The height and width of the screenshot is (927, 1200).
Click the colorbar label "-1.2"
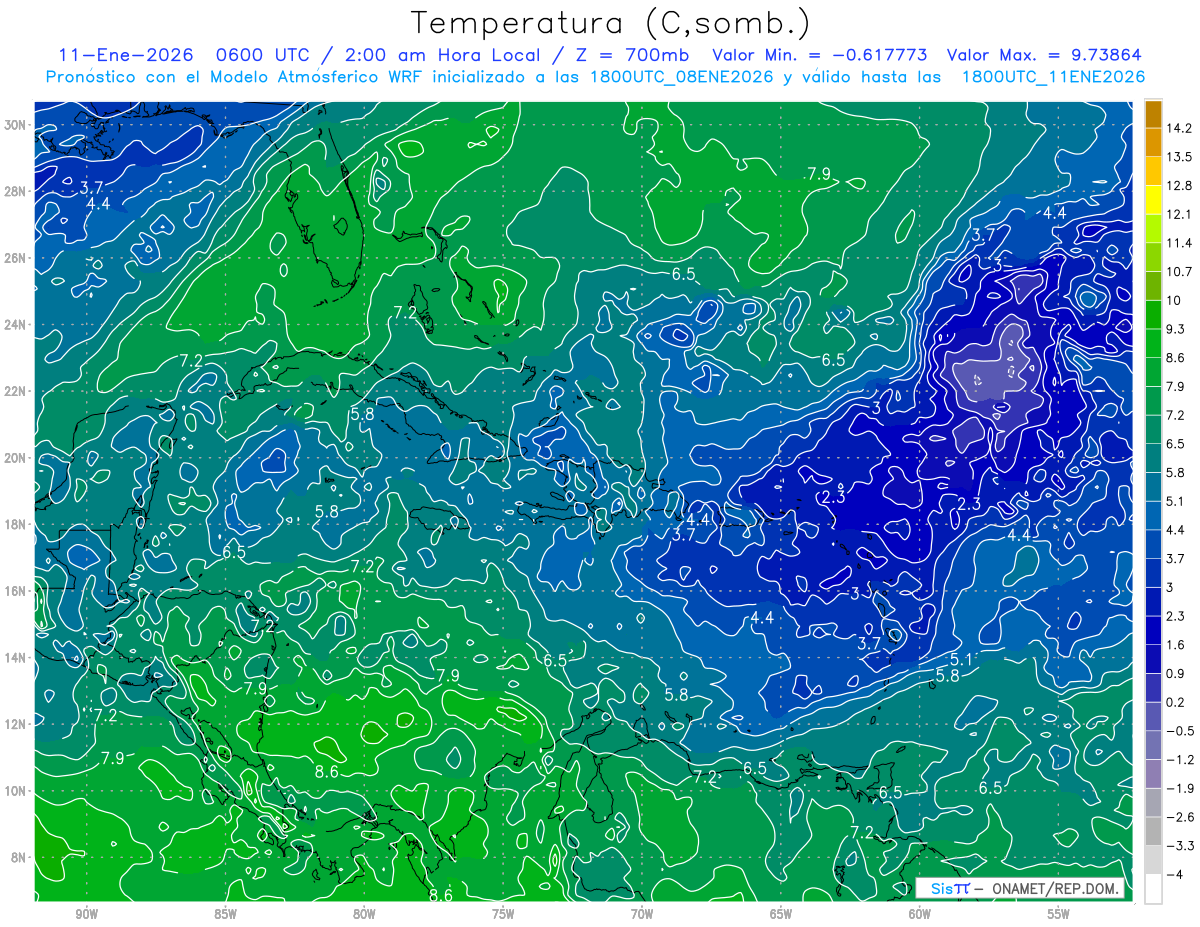(x=1179, y=760)
